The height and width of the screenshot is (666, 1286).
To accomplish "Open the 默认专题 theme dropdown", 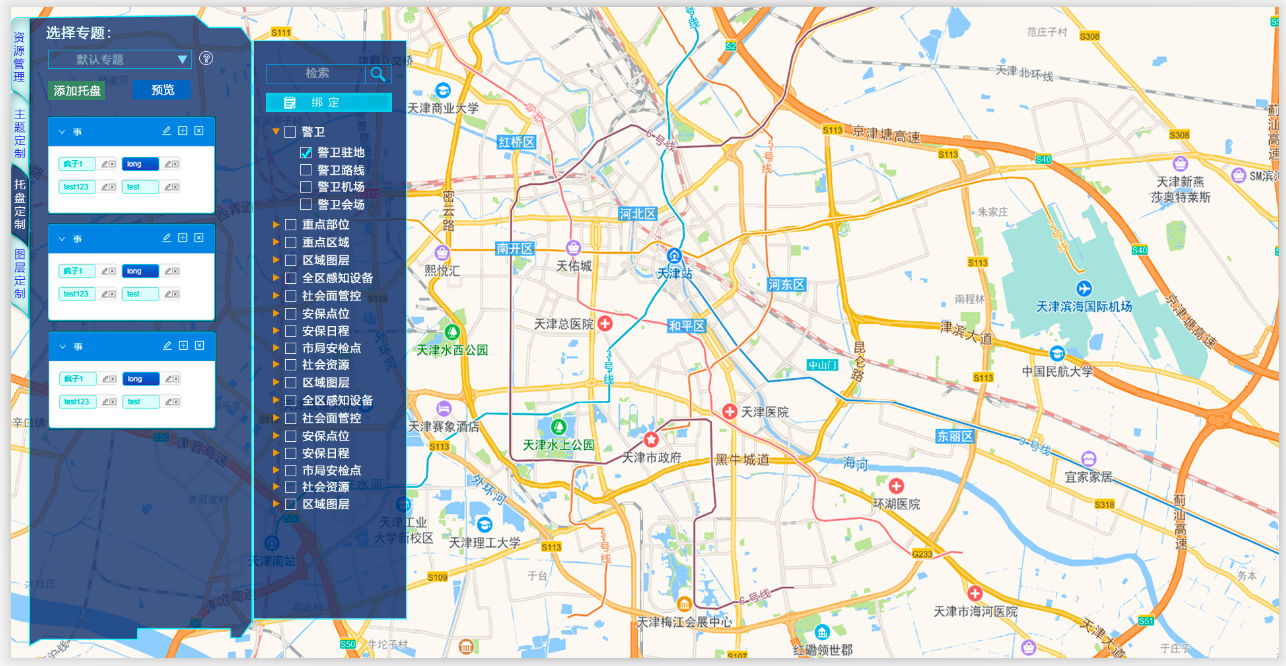I will [120, 59].
